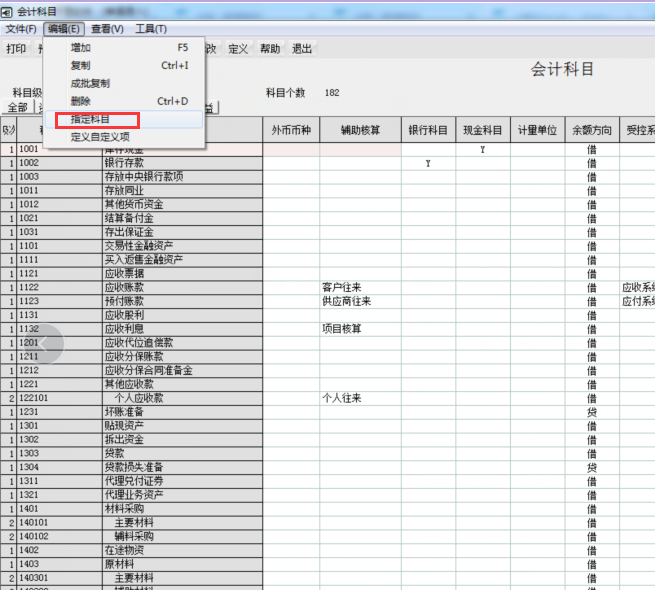Choose 复制 from the edit menu
655x590 pixels.
pos(124,66)
